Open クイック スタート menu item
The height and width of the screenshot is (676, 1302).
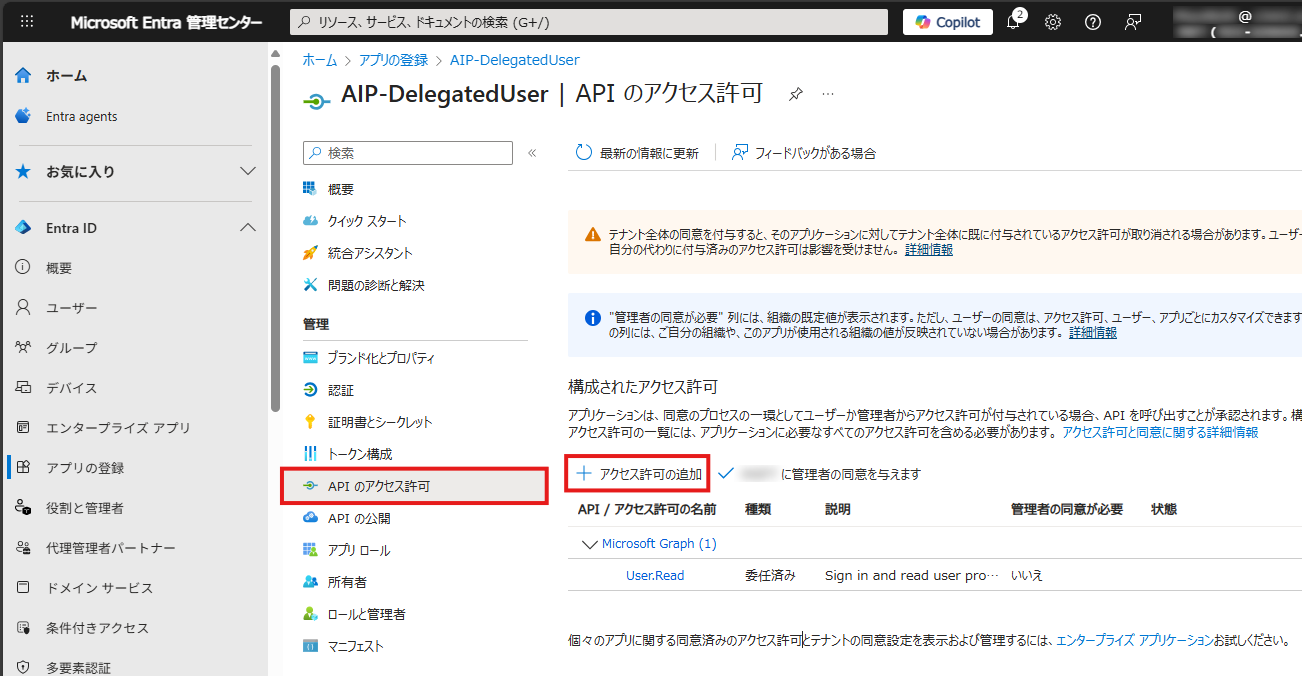tap(367, 221)
